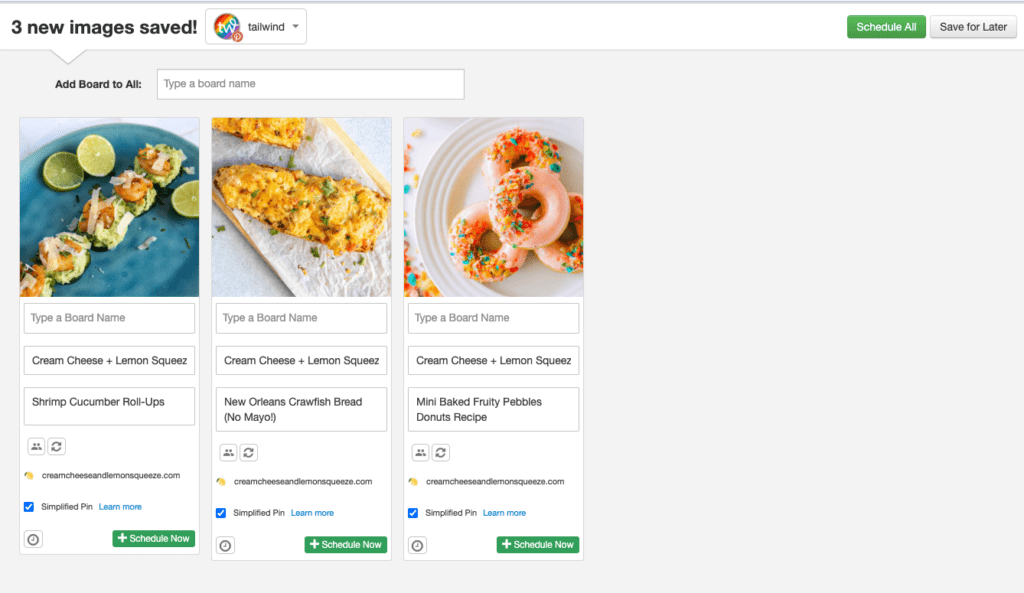Click the sprinkled donuts image thumbnail

(494, 208)
